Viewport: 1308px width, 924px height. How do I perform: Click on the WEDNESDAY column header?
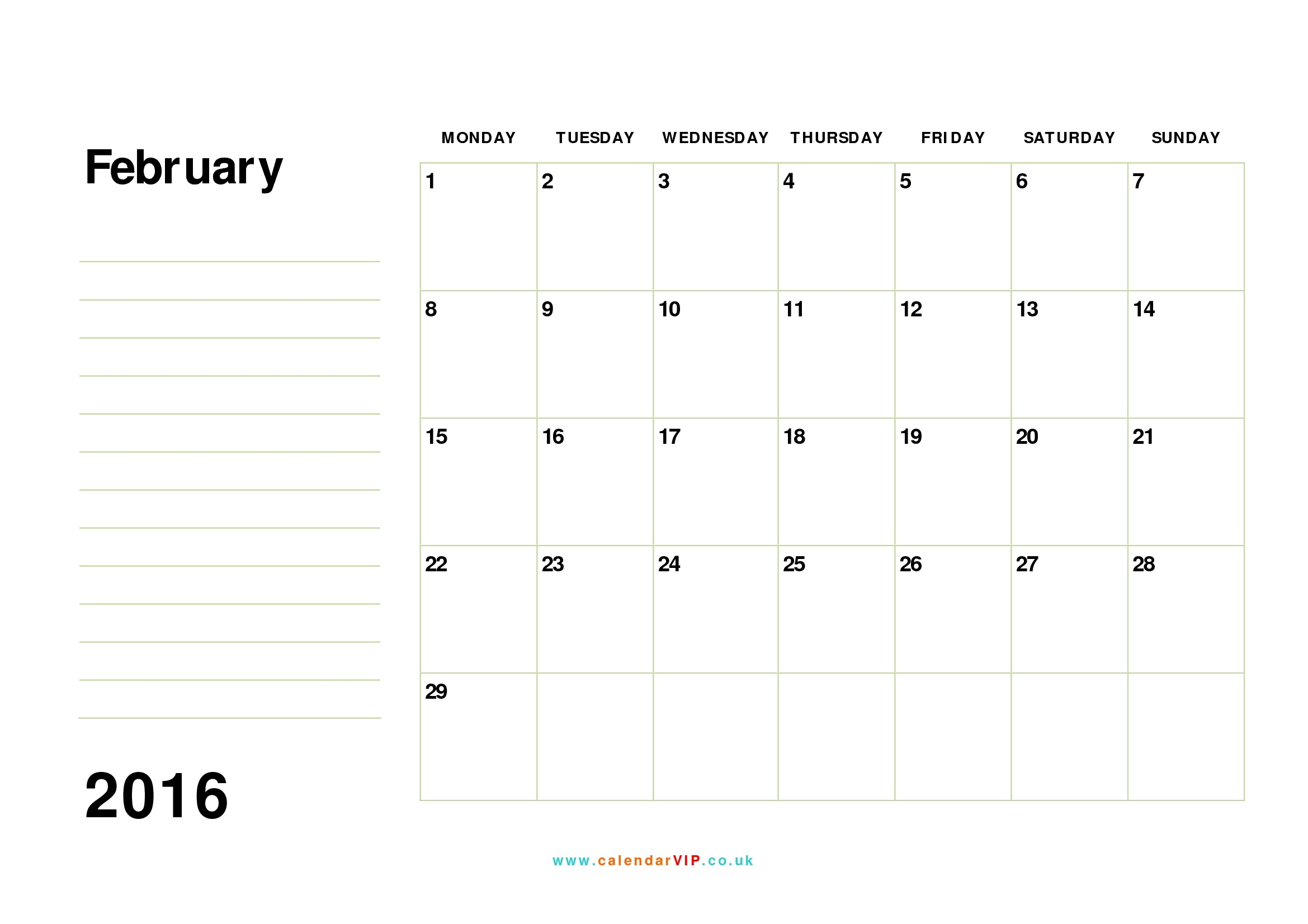714,136
